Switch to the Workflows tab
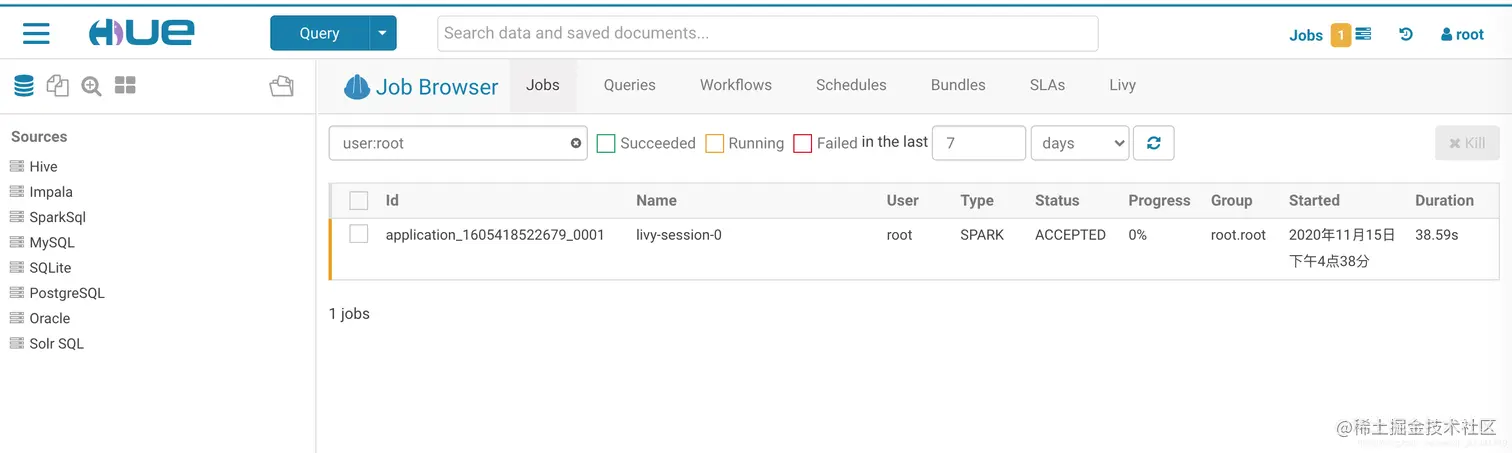The width and height of the screenshot is (1512, 453). click(x=735, y=85)
